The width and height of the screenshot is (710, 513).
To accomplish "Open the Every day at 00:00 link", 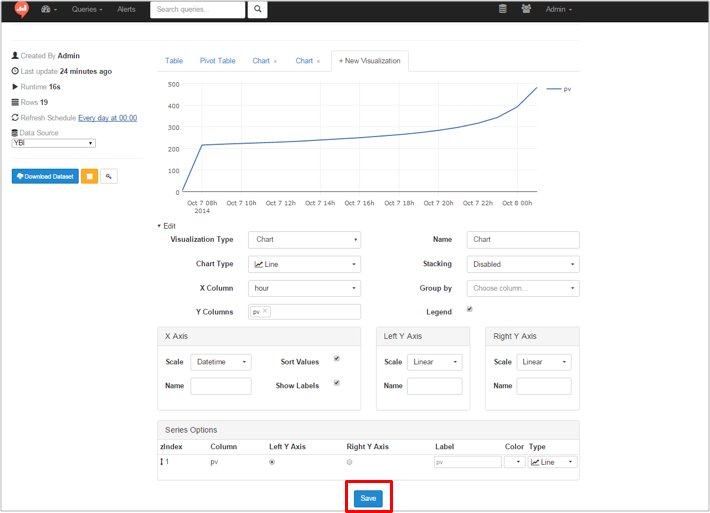I will coord(108,118).
